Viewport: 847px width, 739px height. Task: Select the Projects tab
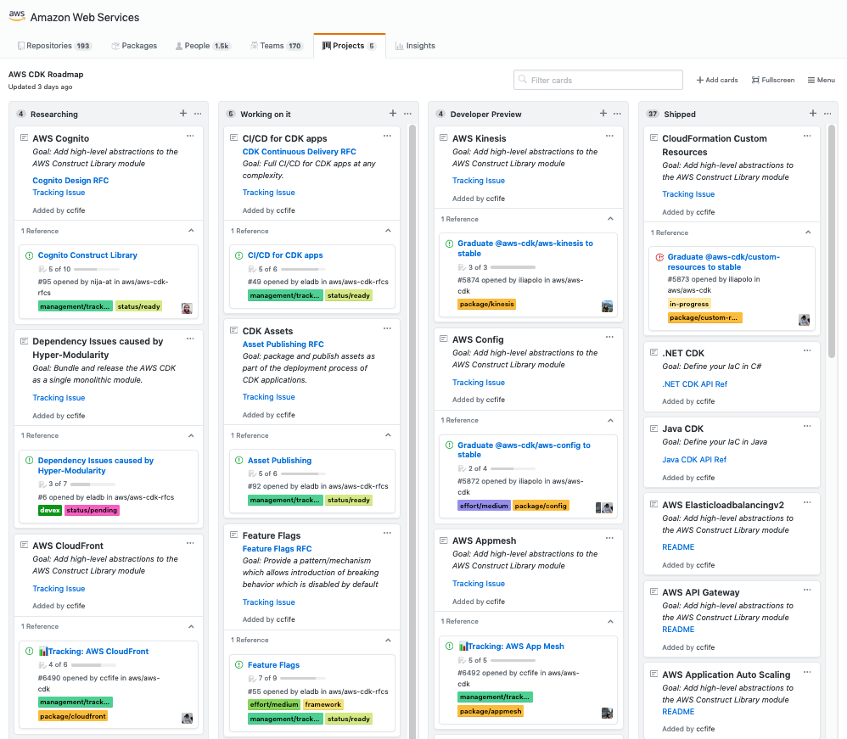349,46
